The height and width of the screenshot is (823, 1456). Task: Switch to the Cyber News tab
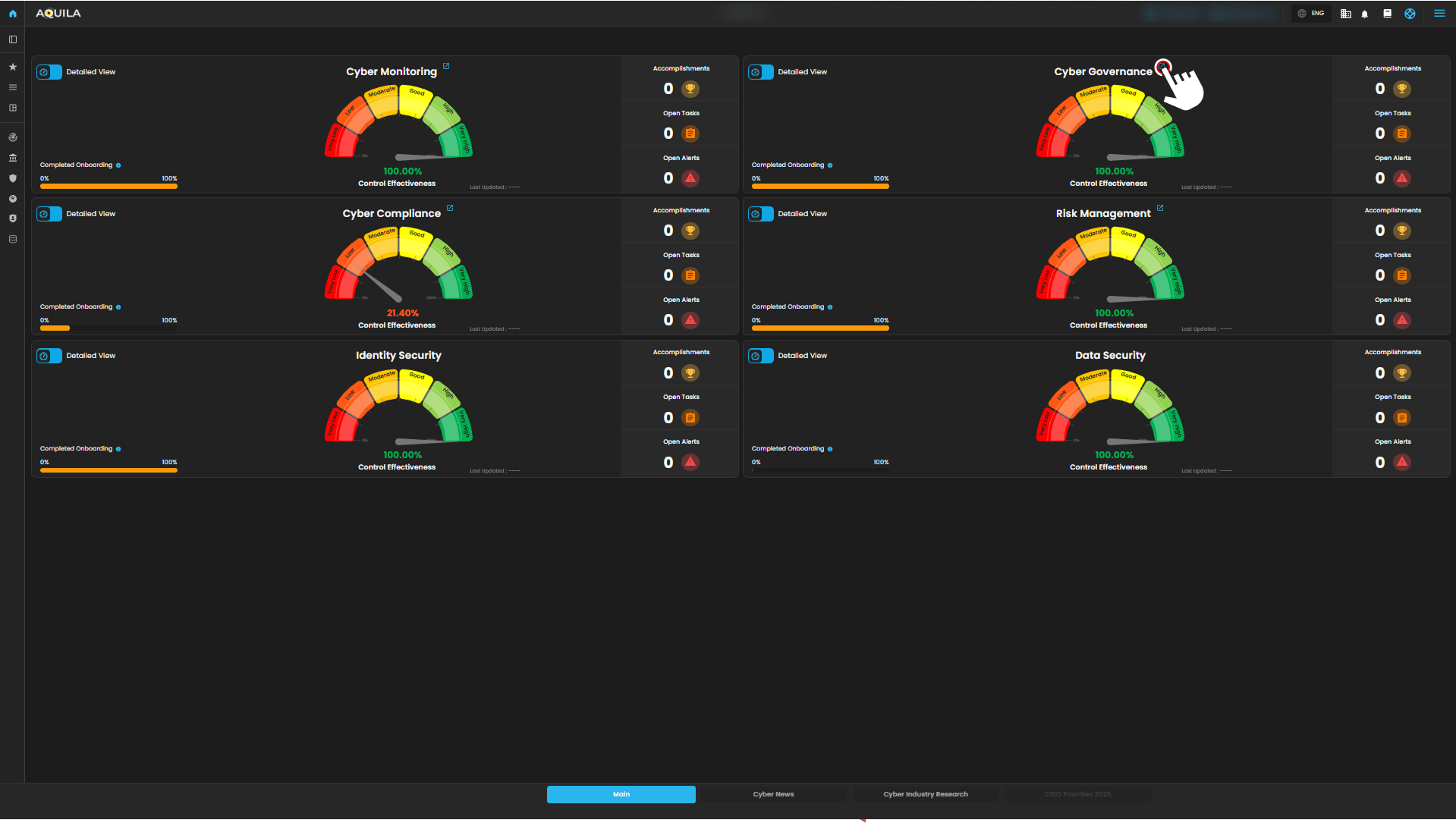[x=773, y=794]
